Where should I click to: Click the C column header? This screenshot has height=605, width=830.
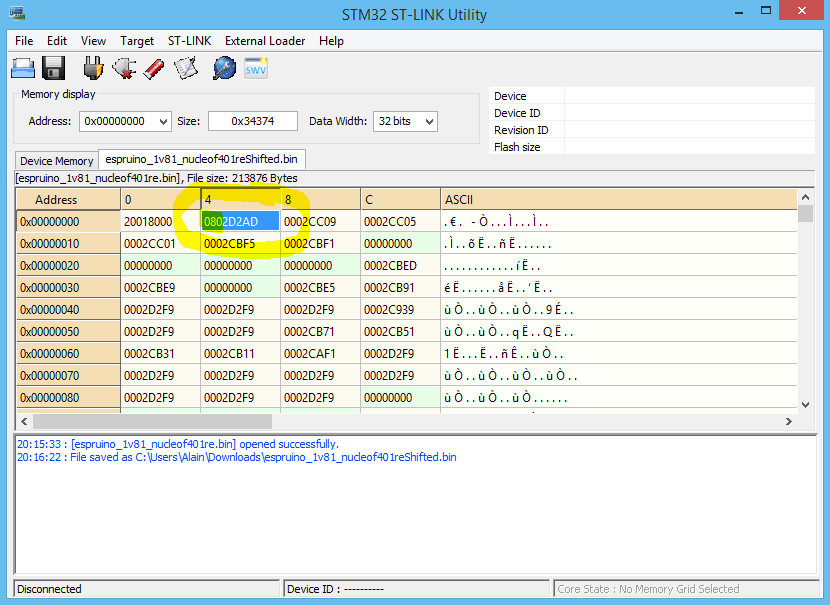coord(400,200)
